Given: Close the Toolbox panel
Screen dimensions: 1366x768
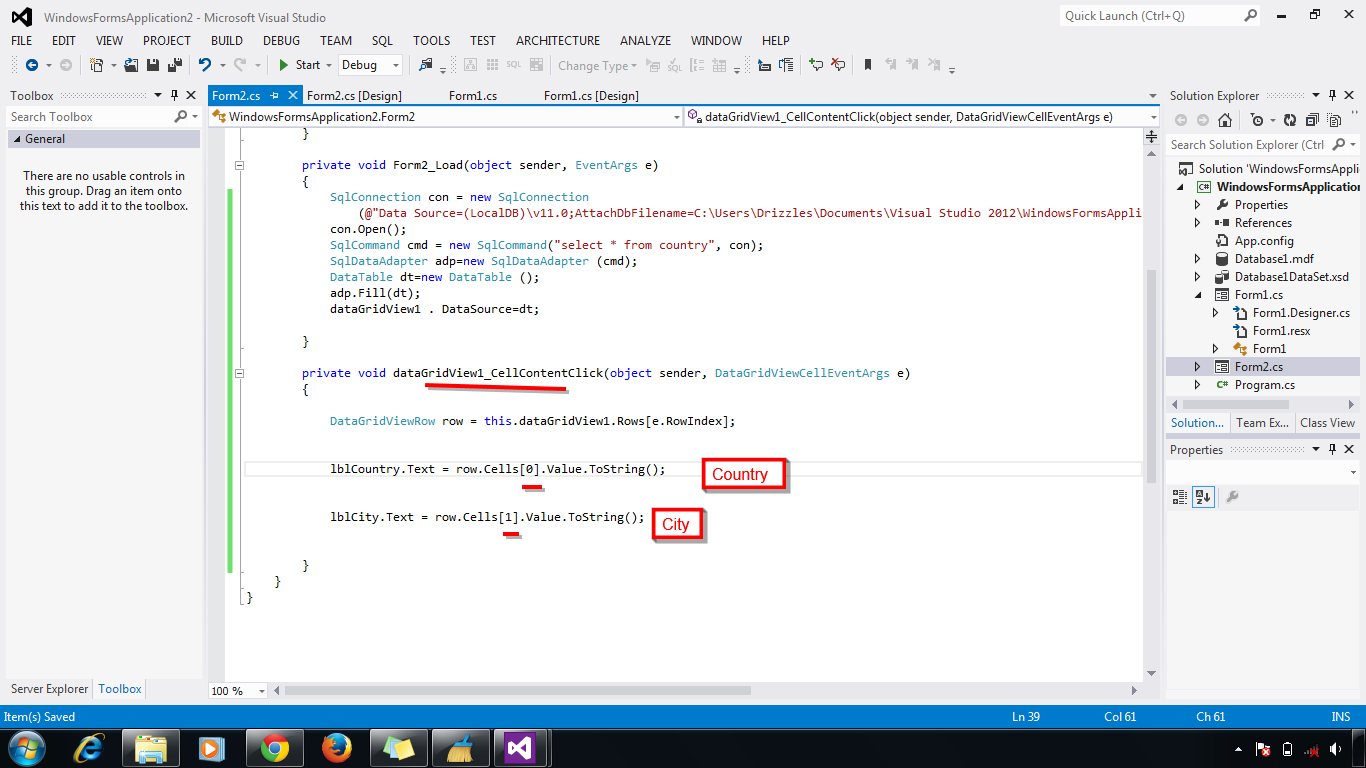Looking at the screenshot, I should [191, 96].
